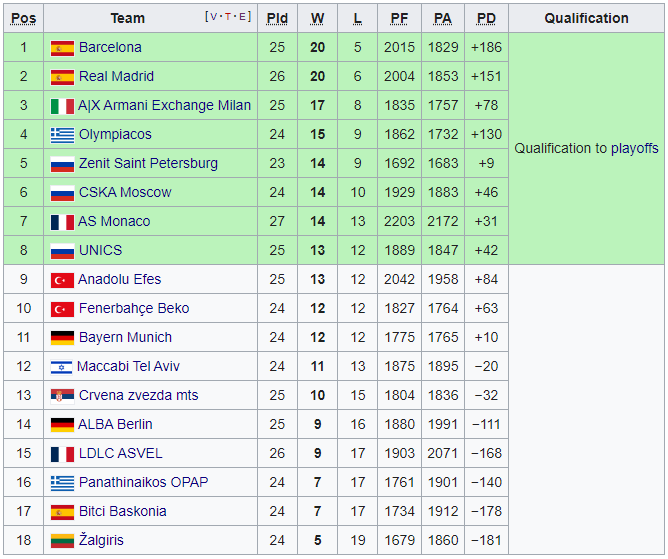Click the Lithuanian flag beside Žalgiris
The image size is (668, 559).
62,541
